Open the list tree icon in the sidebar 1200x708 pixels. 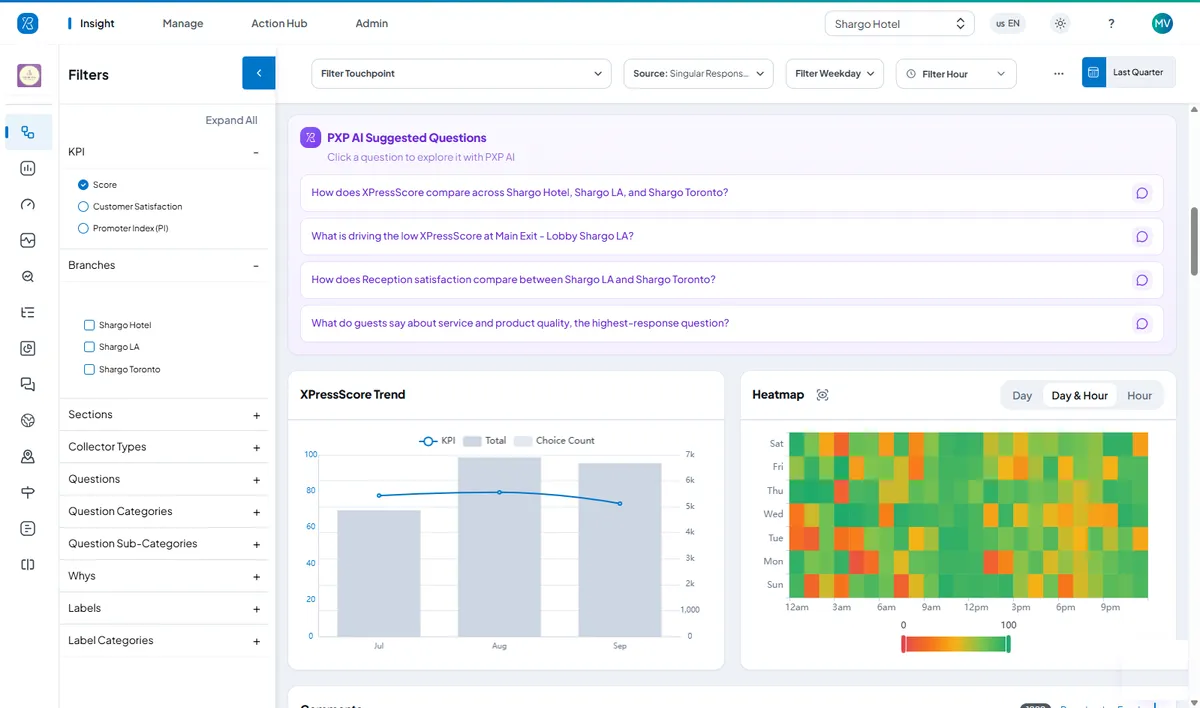(28, 312)
